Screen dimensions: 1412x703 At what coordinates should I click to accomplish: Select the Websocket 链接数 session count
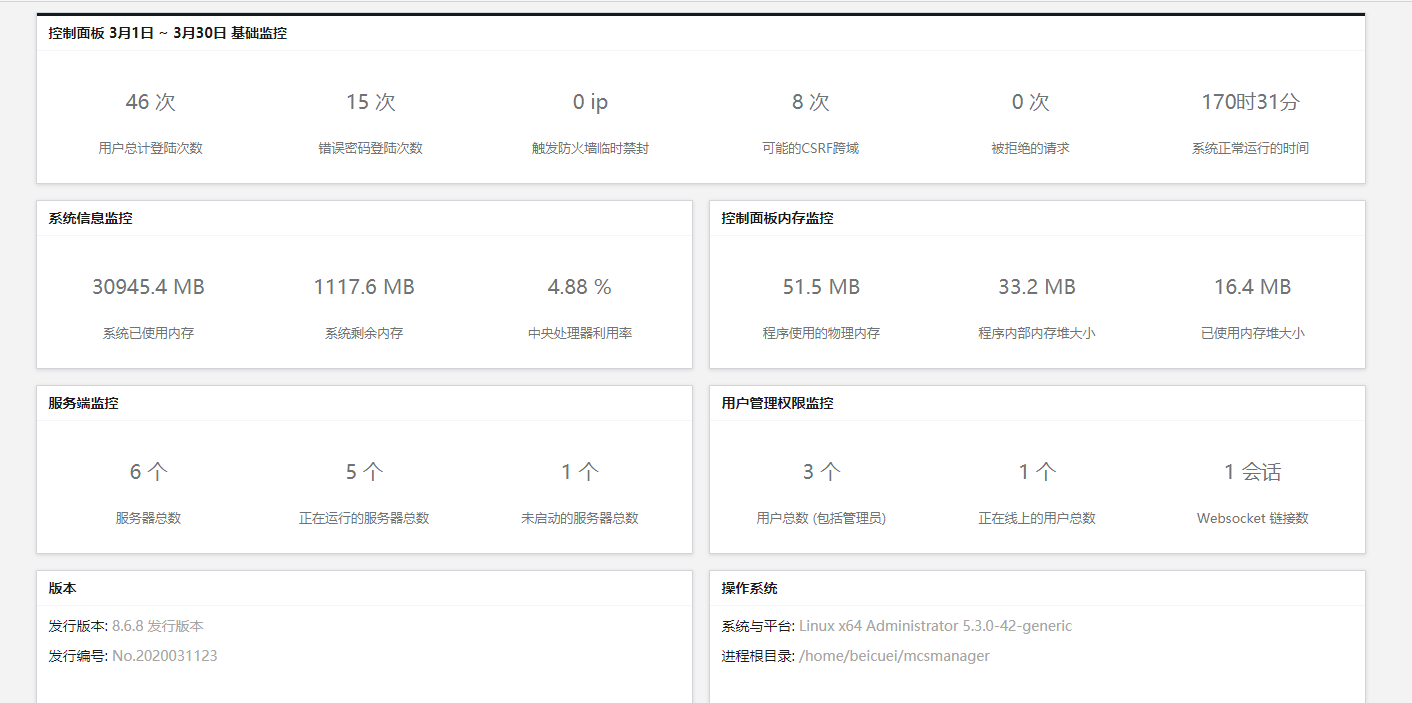tap(1253, 490)
